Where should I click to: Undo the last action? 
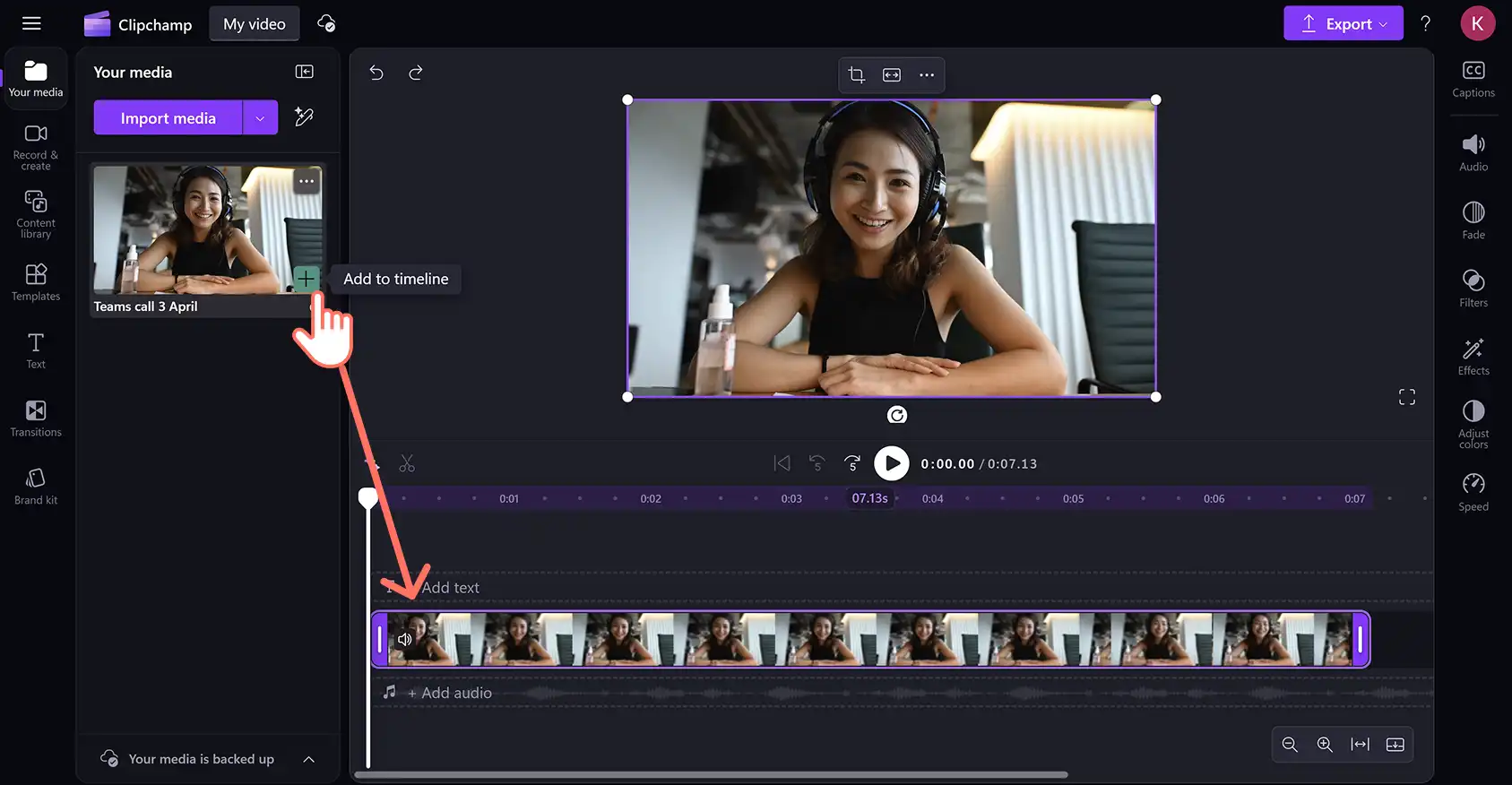click(x=376, y=73)
